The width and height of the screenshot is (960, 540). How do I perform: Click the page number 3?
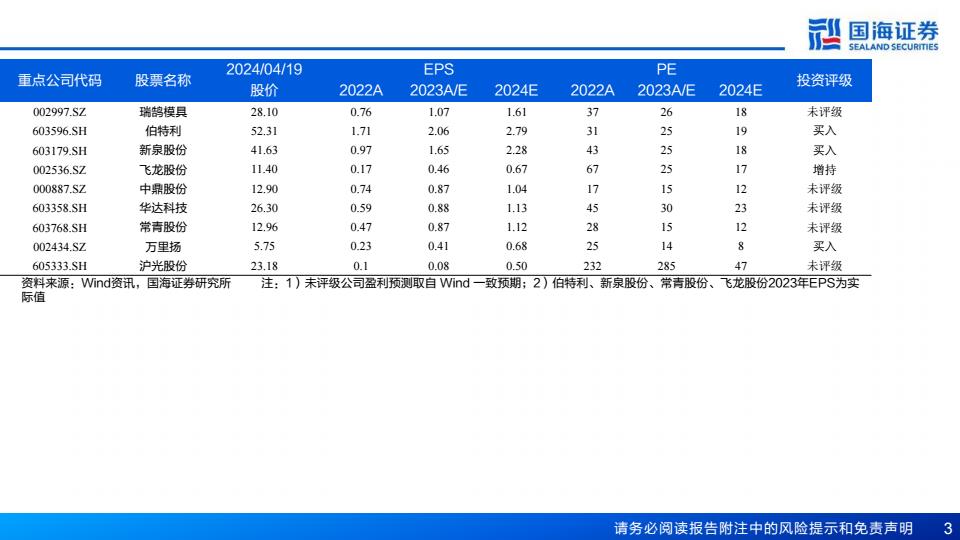pos(947,527)
